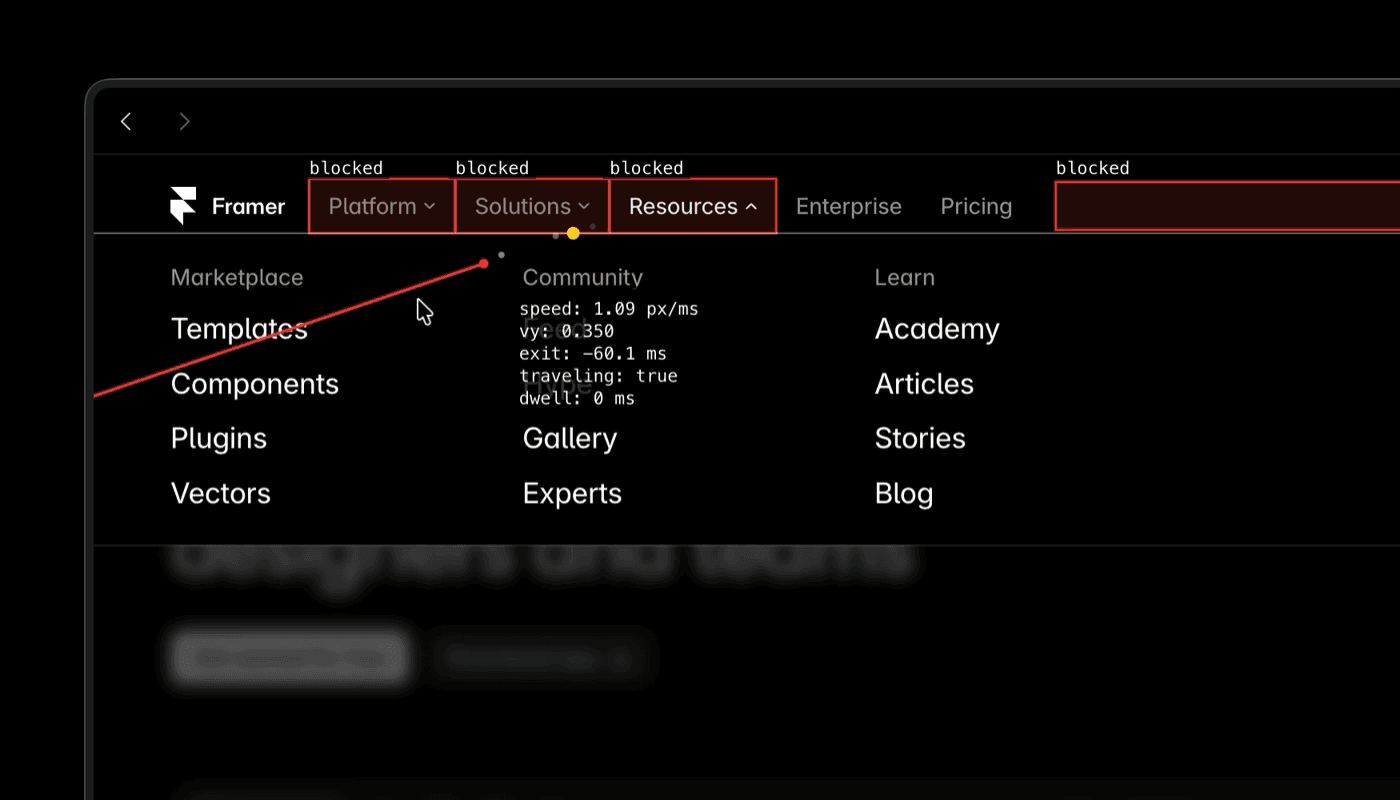
Task: Open the Components link
Action: point(255,384)
